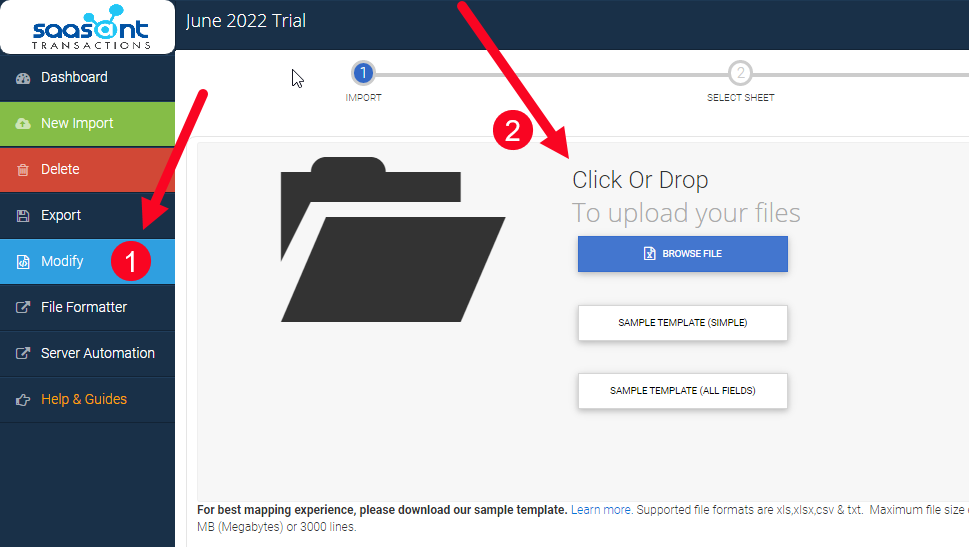Click the Server Automation external link icon
The image size is (969, 547).
23,354
